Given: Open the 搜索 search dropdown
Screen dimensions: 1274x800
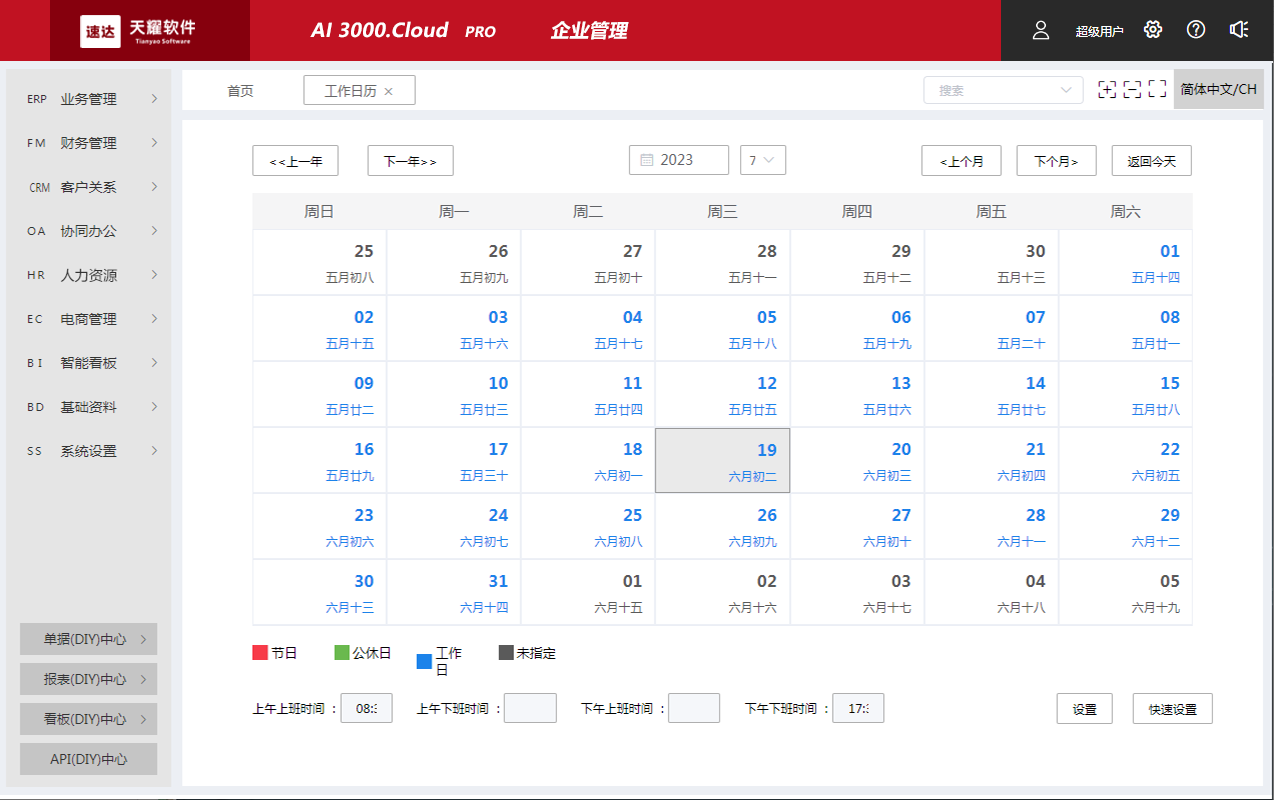Looking at the screenshot, I should point(1003,90).
